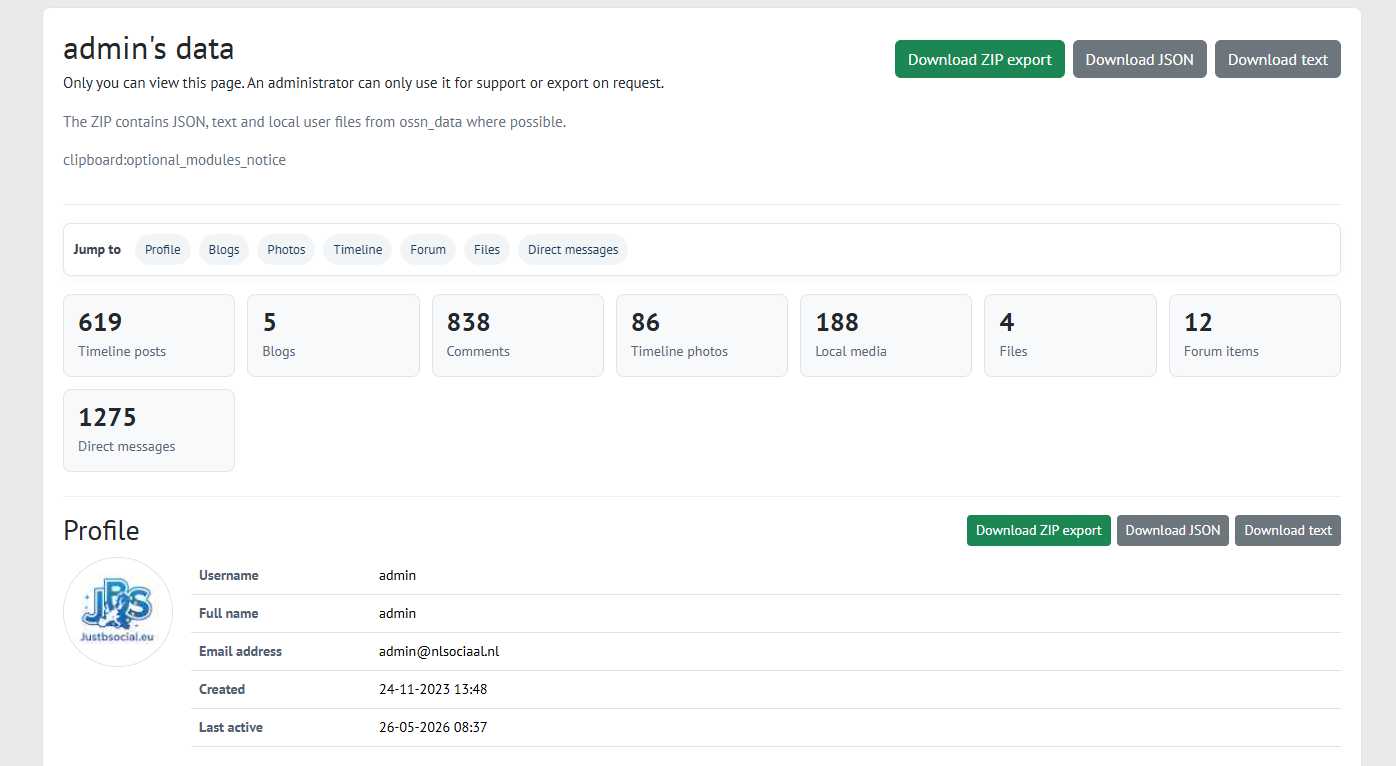Screen dimensions: 1396x766
Task: Jump to the Forum section
Action: (x=428, y=249)
